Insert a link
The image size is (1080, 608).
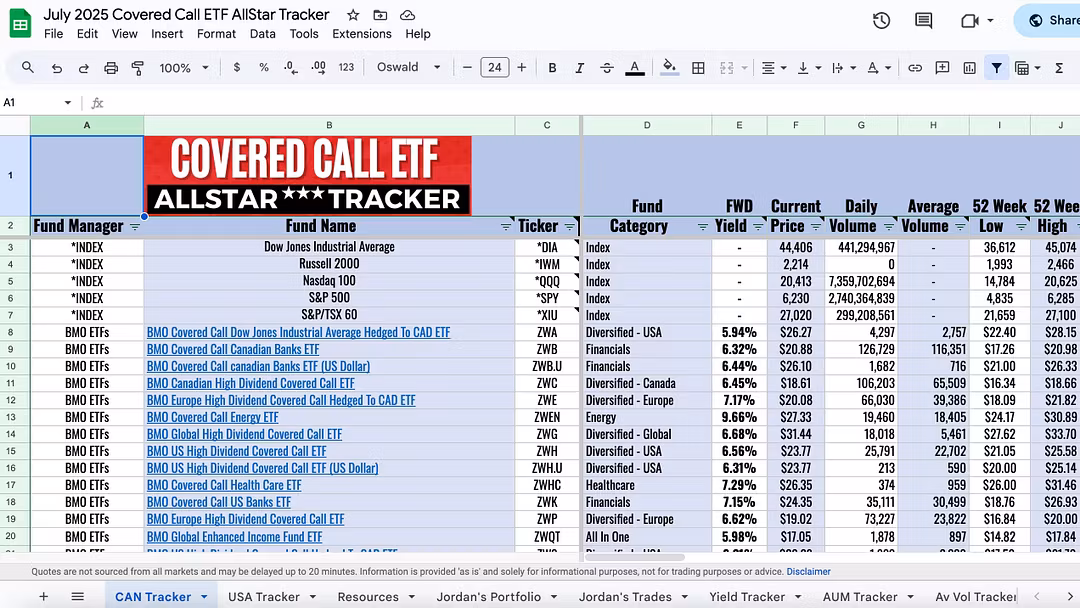click(915, 67)
